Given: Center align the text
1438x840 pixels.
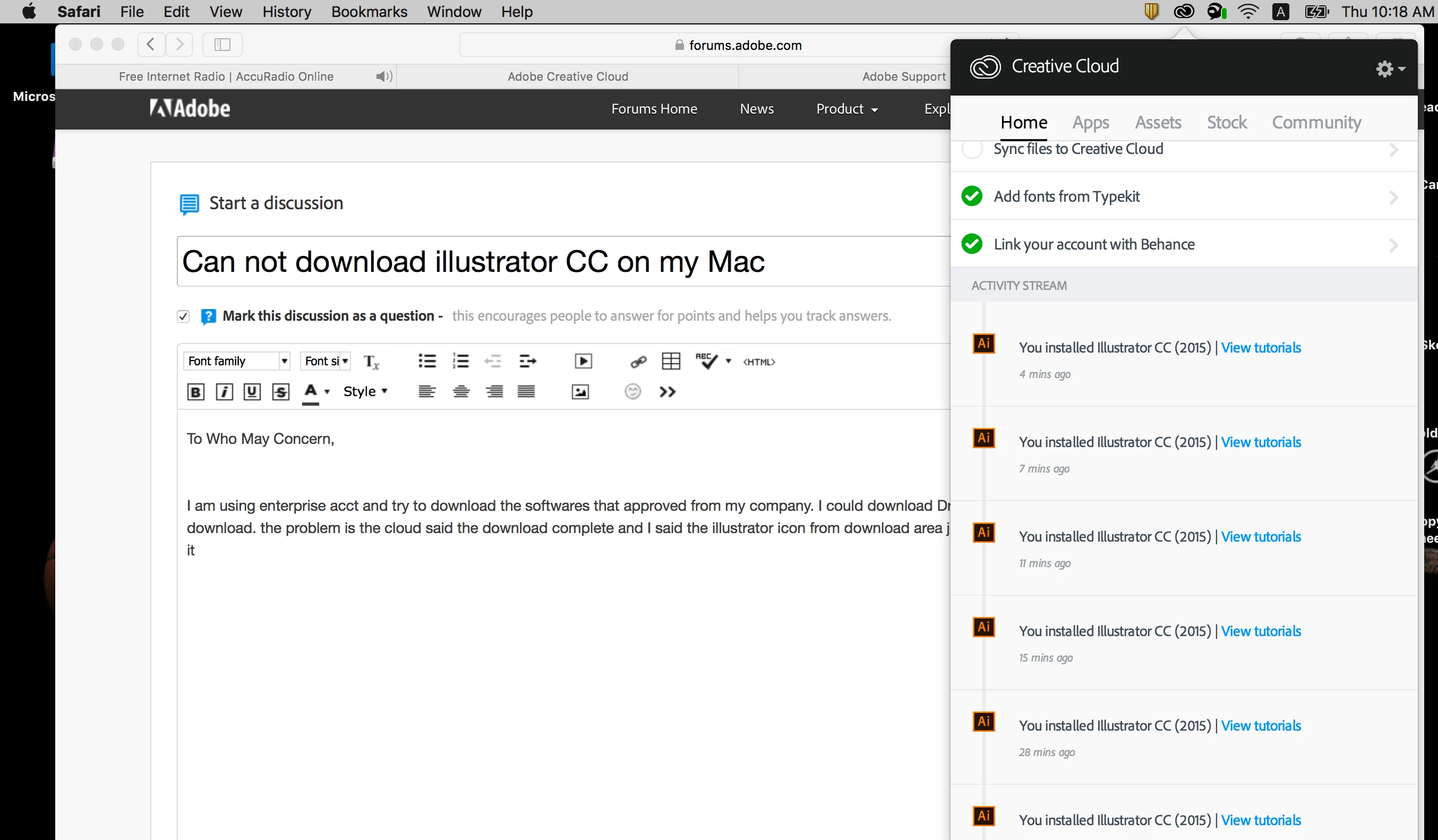Looking at the screenshot, I should click(x=461, y=391).
